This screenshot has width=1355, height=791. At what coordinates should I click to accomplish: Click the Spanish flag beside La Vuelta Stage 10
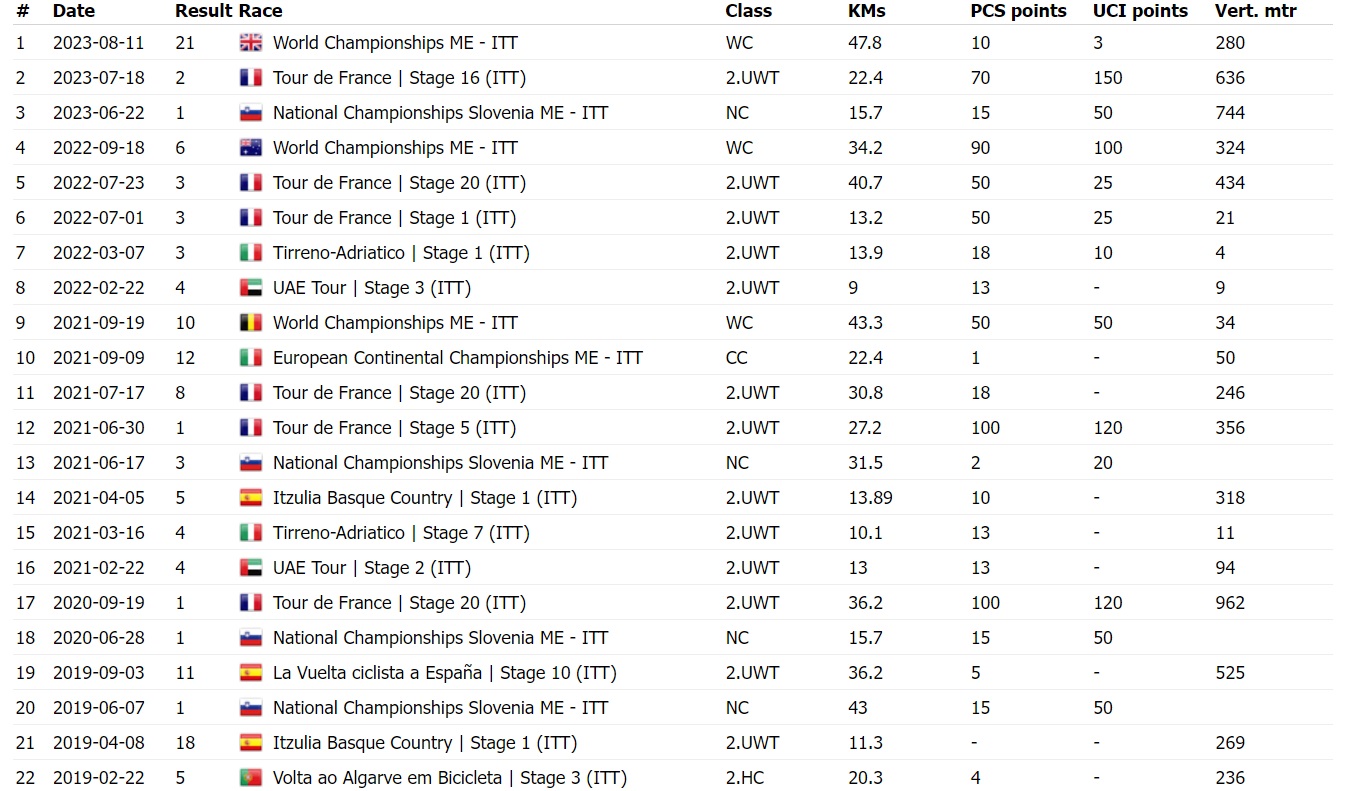click(x=251, y=673)
